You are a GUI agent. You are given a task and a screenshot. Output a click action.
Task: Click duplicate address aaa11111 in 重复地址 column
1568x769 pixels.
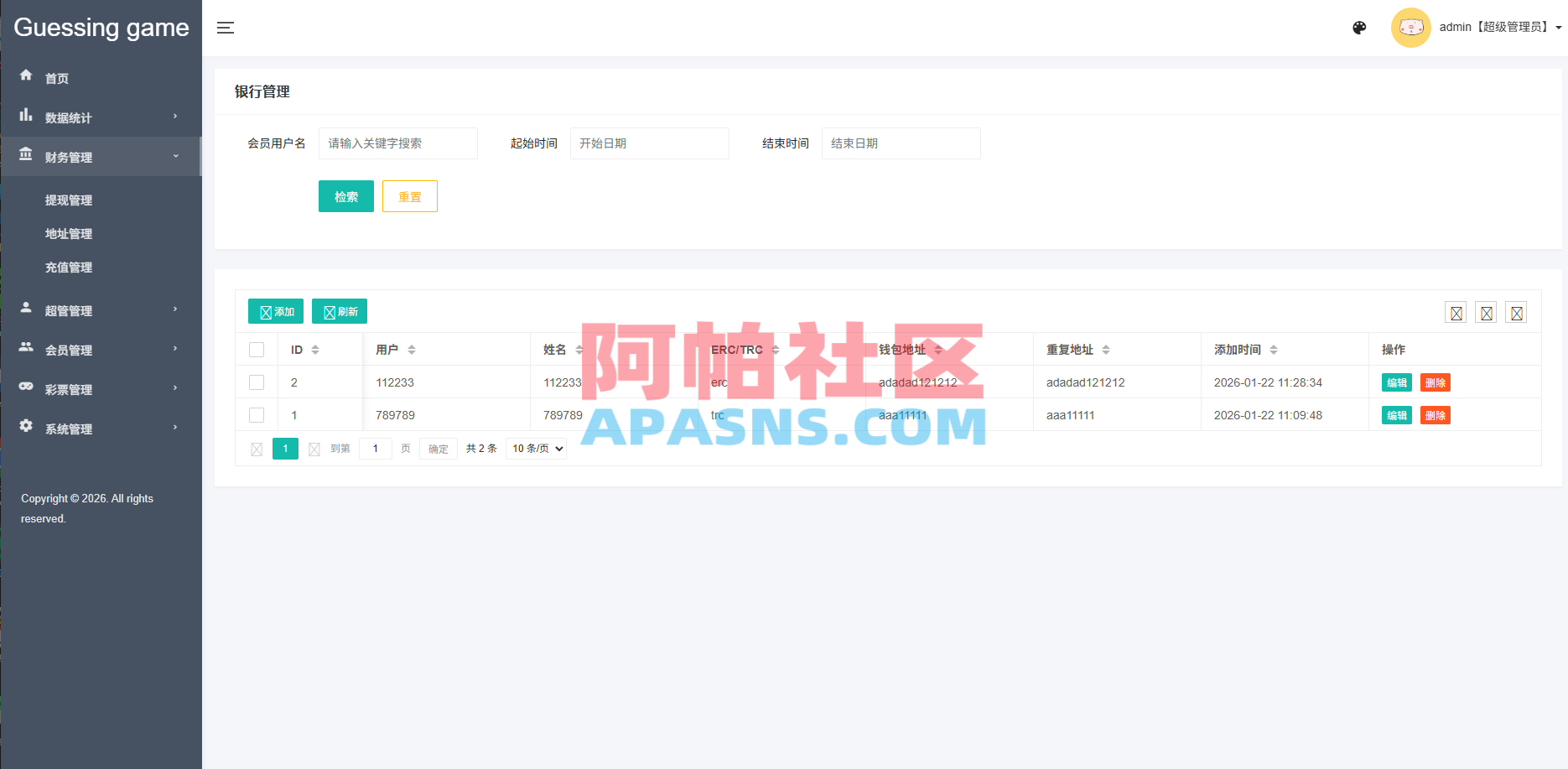[1071, 415]
